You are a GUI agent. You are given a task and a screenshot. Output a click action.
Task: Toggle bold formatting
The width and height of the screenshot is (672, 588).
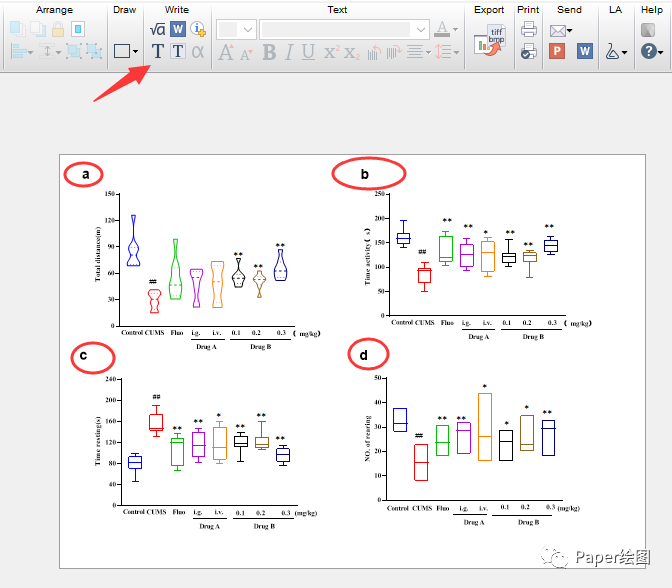click(x=270, y=52)
